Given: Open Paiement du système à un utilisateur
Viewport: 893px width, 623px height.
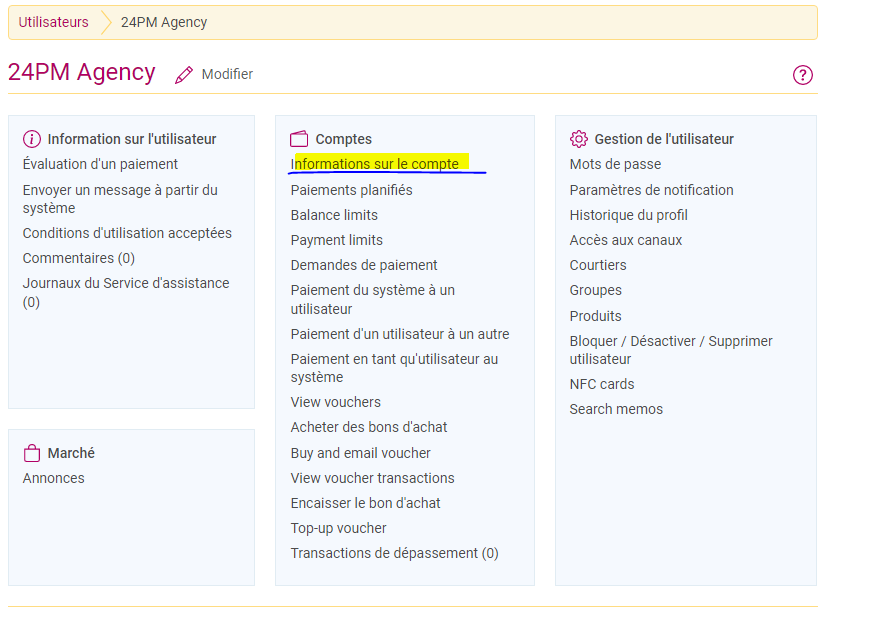Looking at the screenshot, I should point(372,300).
